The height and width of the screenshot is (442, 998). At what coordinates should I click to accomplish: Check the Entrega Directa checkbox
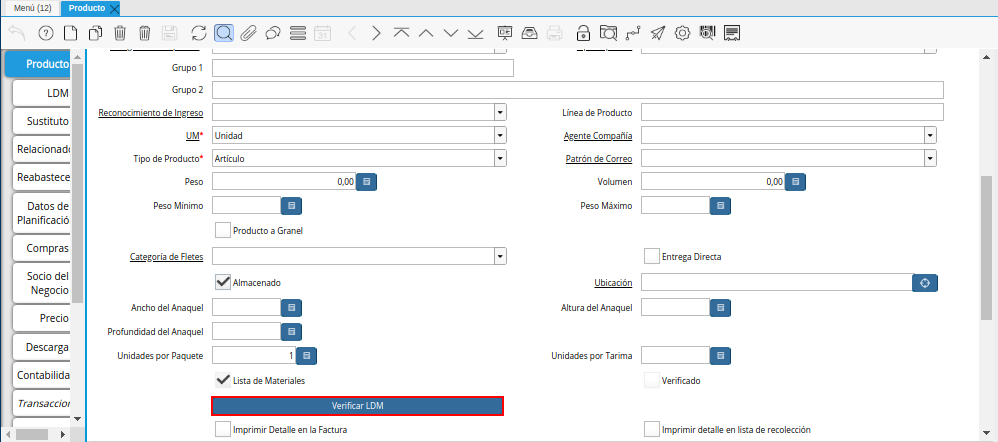652,256
